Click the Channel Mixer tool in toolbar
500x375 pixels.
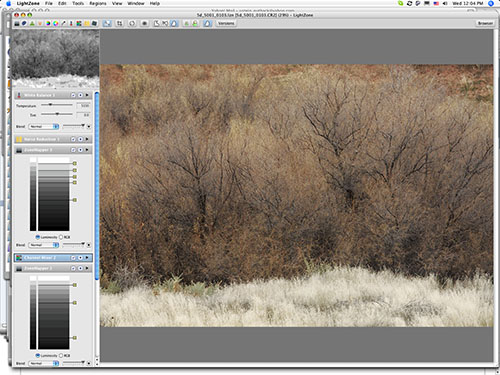pos(79,23)
